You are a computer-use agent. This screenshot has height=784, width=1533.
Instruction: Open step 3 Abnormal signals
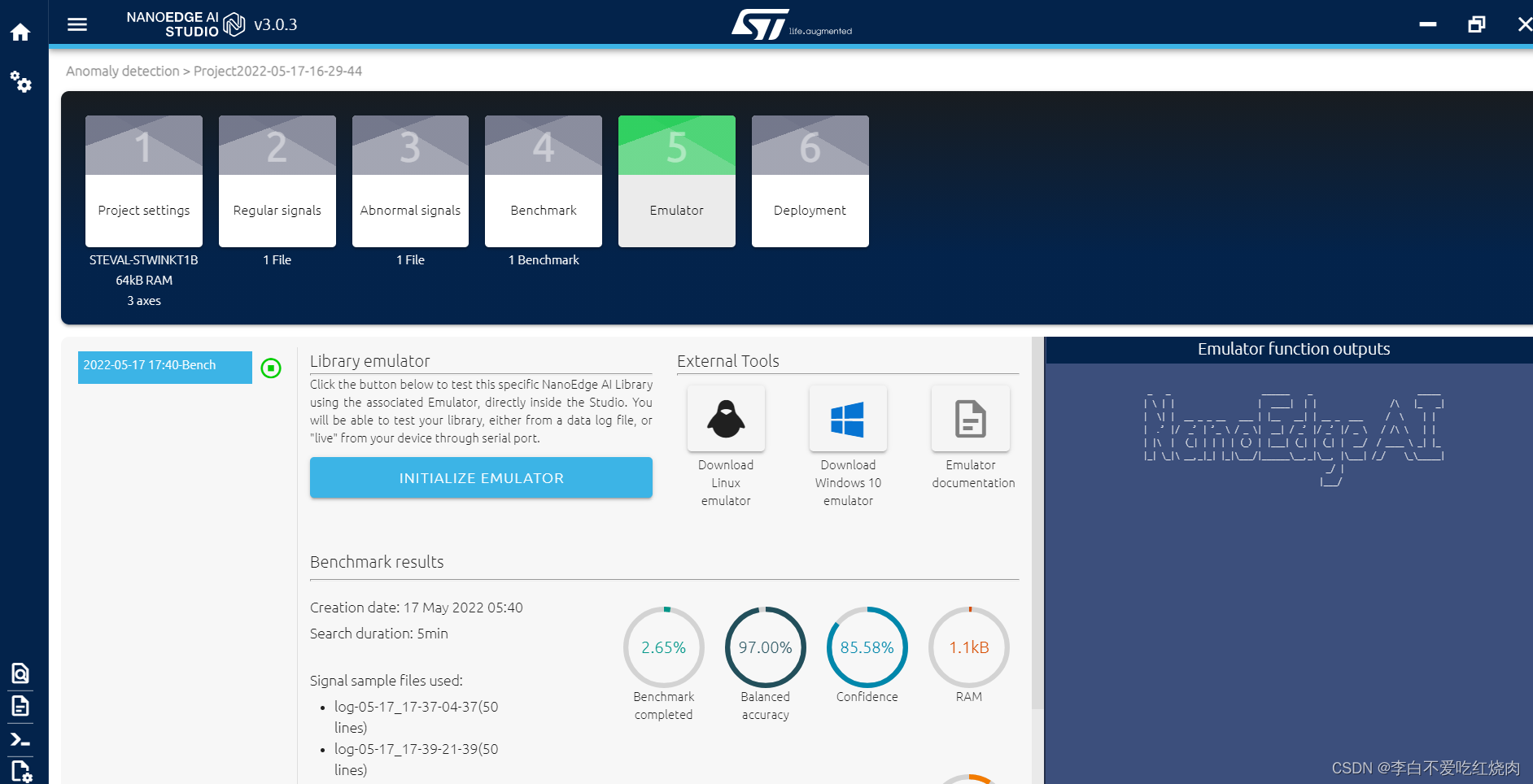point(410,181)
